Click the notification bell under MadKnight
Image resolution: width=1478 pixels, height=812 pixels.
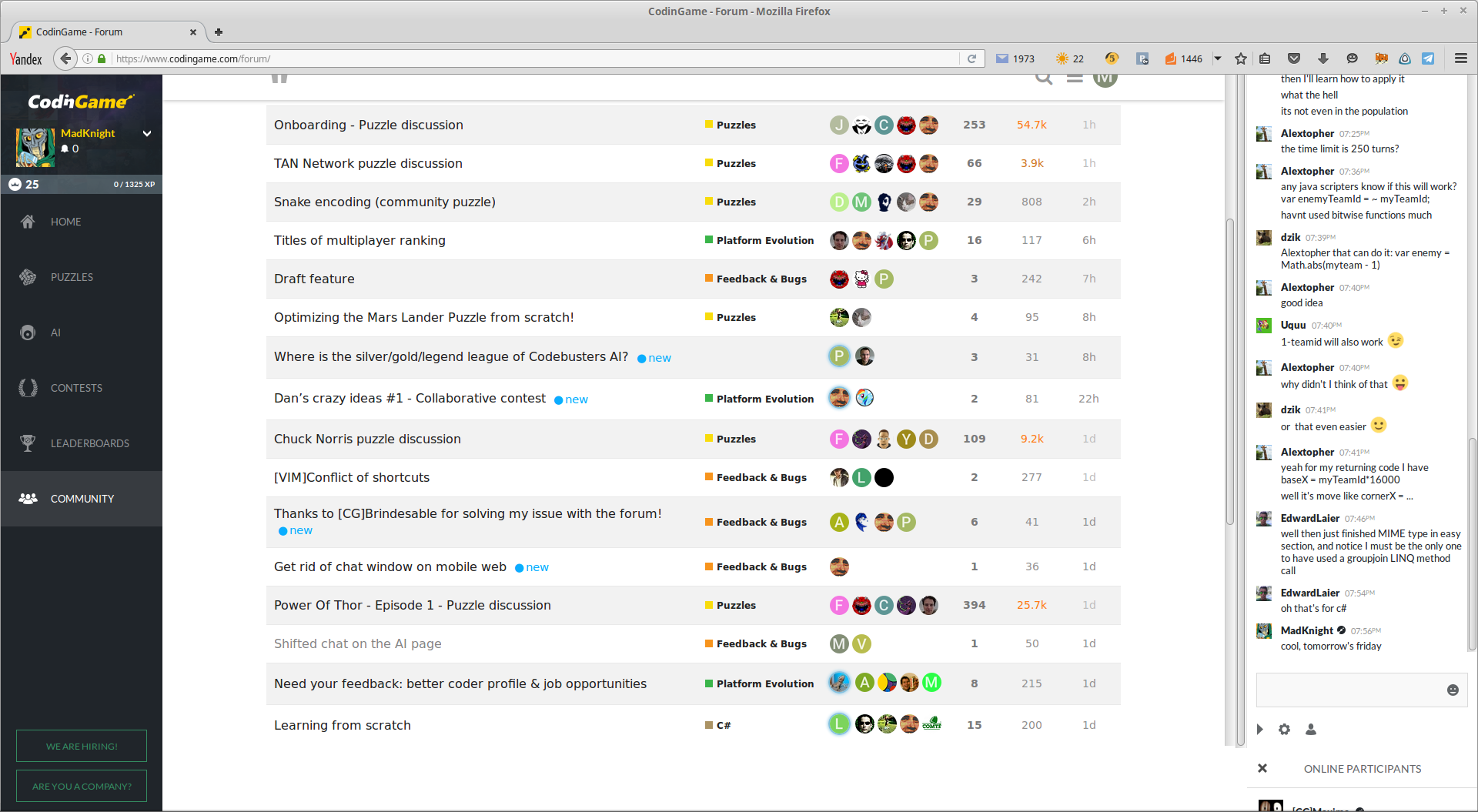coord(65,149)
